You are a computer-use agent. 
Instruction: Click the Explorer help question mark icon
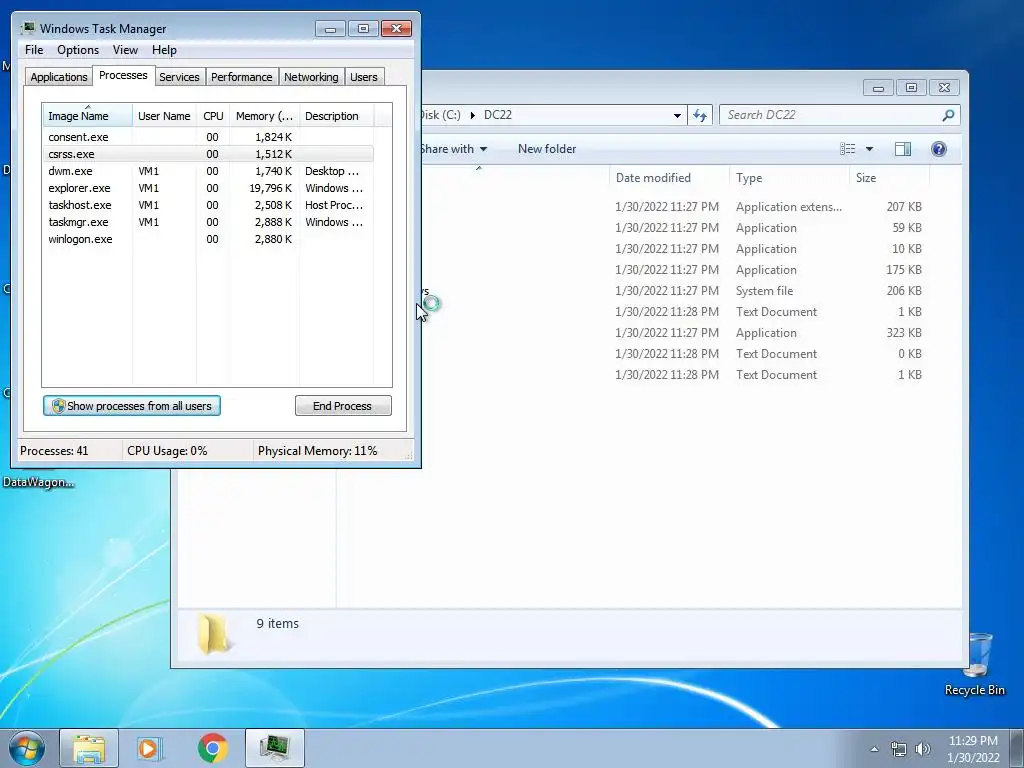click(x=938, y=149)
